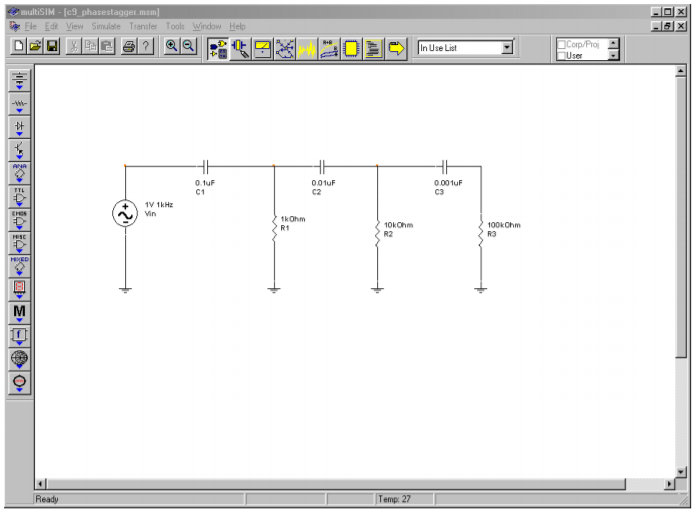Open the Sources component bin

19,80
